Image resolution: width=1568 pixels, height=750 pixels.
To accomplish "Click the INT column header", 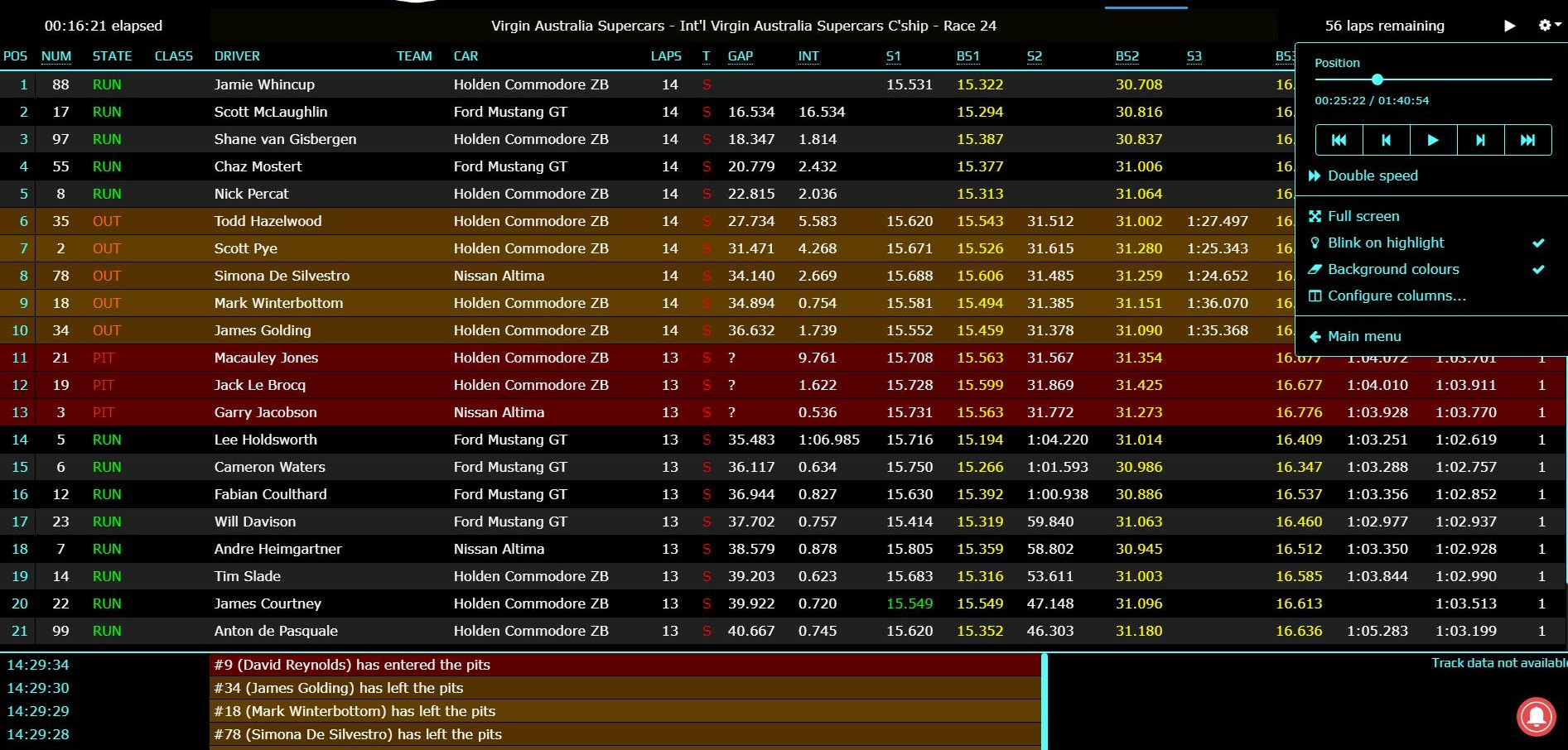I will 808,56.
